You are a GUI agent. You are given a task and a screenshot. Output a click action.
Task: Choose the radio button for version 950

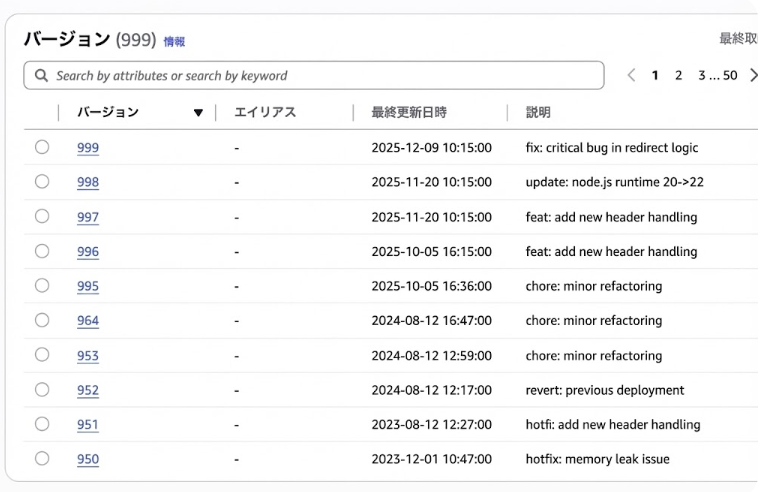pos(42,458)
